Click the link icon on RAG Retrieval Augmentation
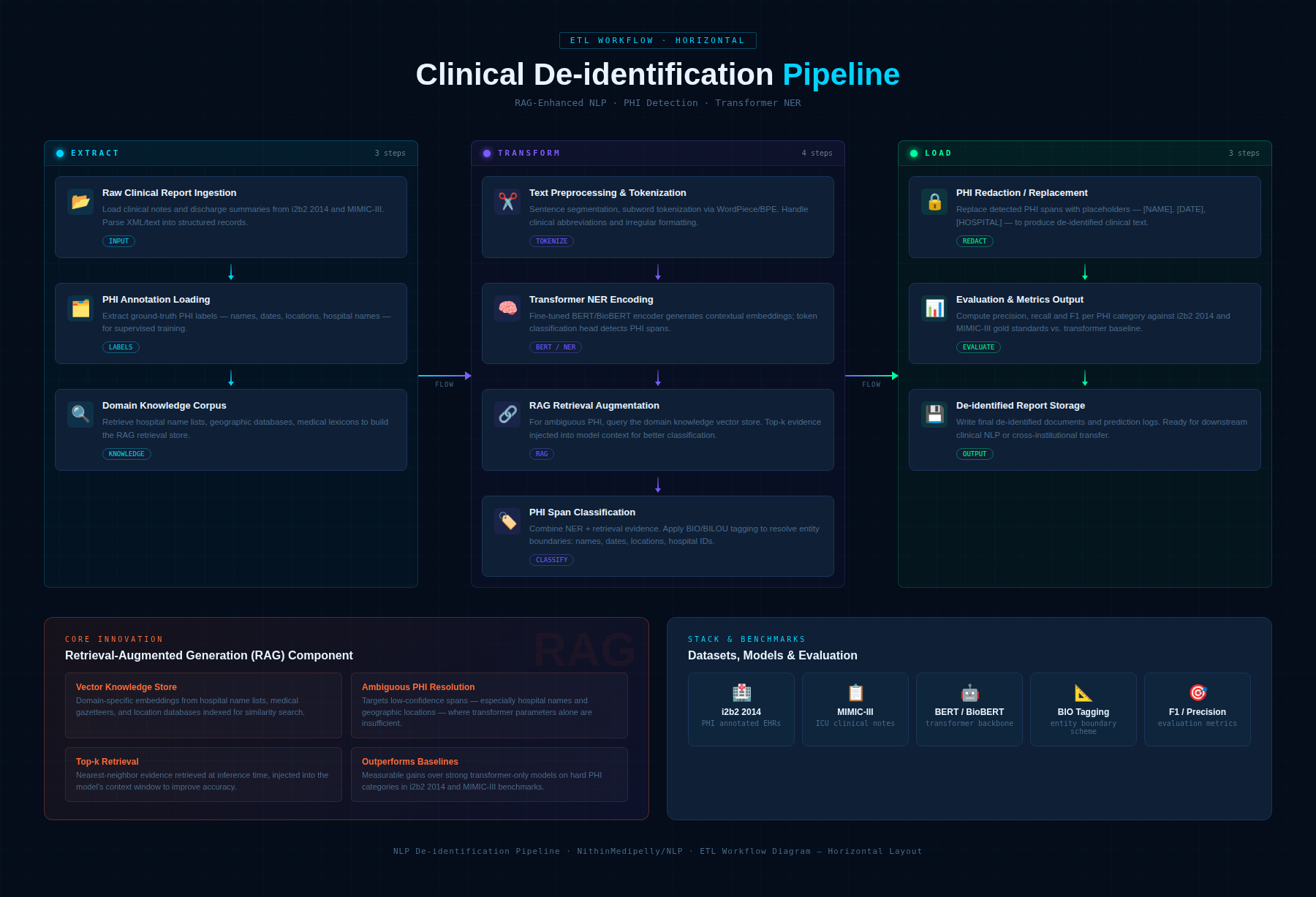 507,415
